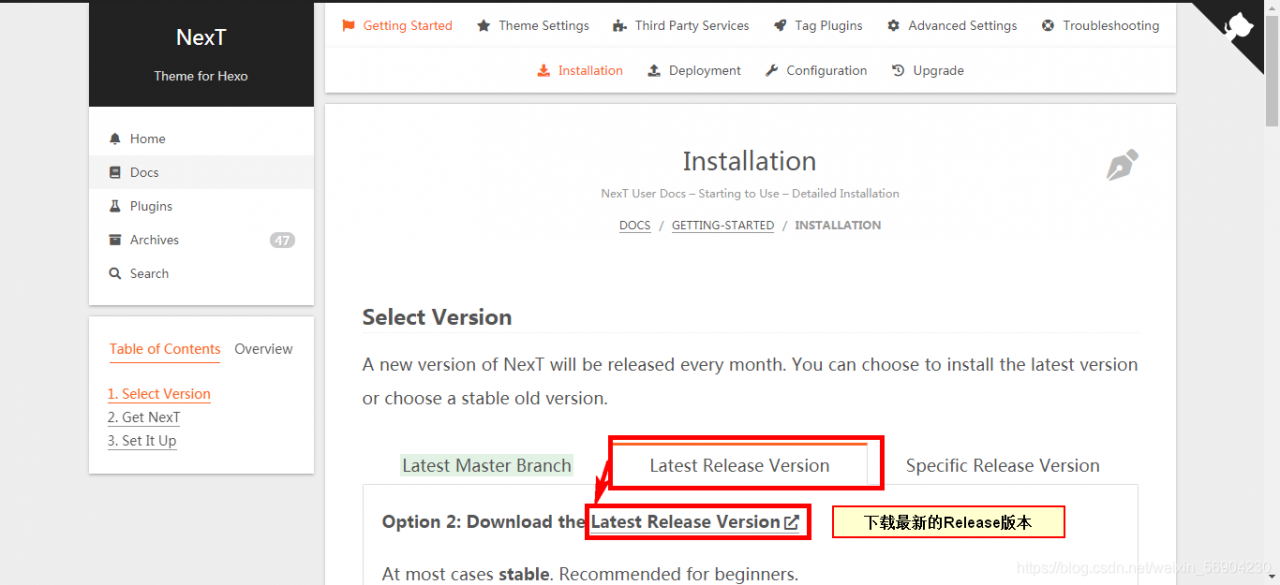Select the Latest Master Branch tab

487,466
